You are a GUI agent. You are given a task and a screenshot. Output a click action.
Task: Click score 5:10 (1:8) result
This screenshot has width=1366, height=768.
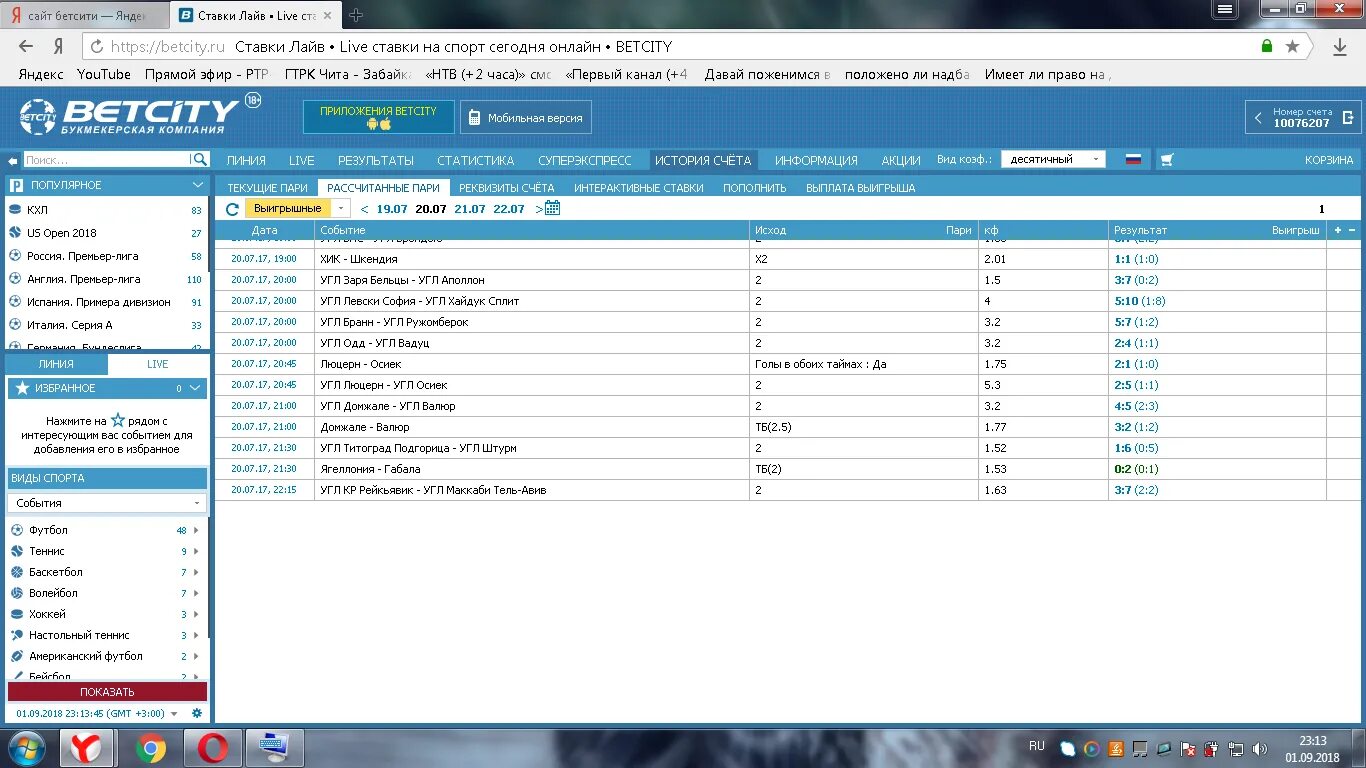[1140, 301]
